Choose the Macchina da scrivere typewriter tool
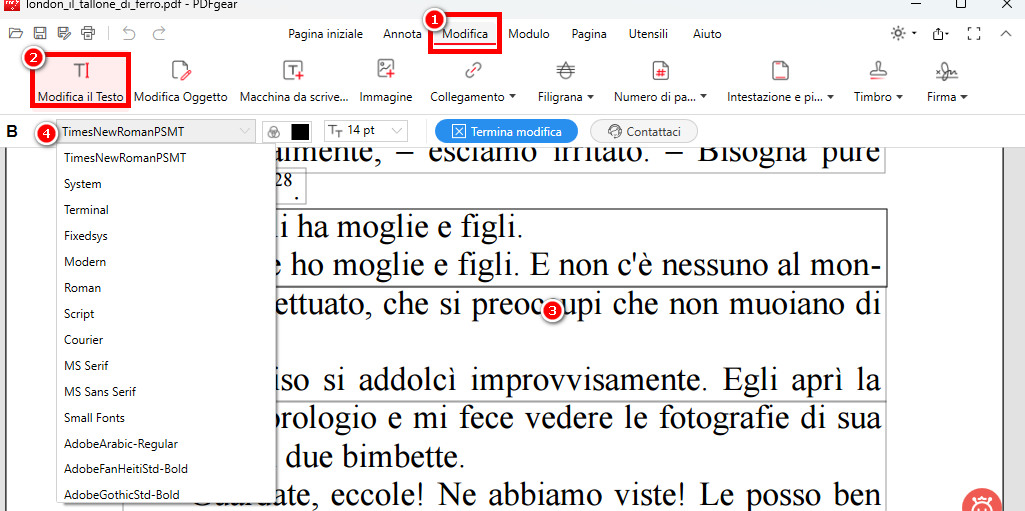The width and height of the screenshot is (1025, 511). pos(293,81)
